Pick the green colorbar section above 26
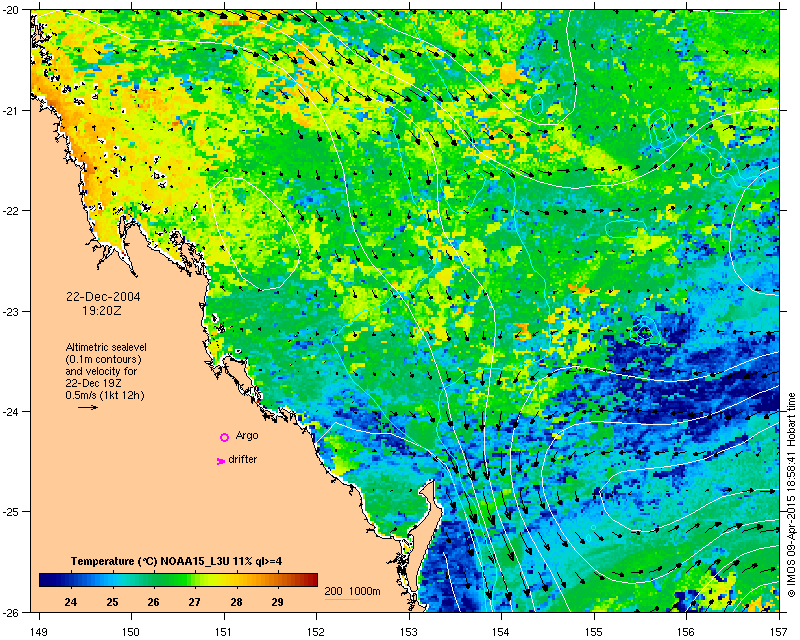The width and height of the screenshot is (800, 640). click(154, 580)
